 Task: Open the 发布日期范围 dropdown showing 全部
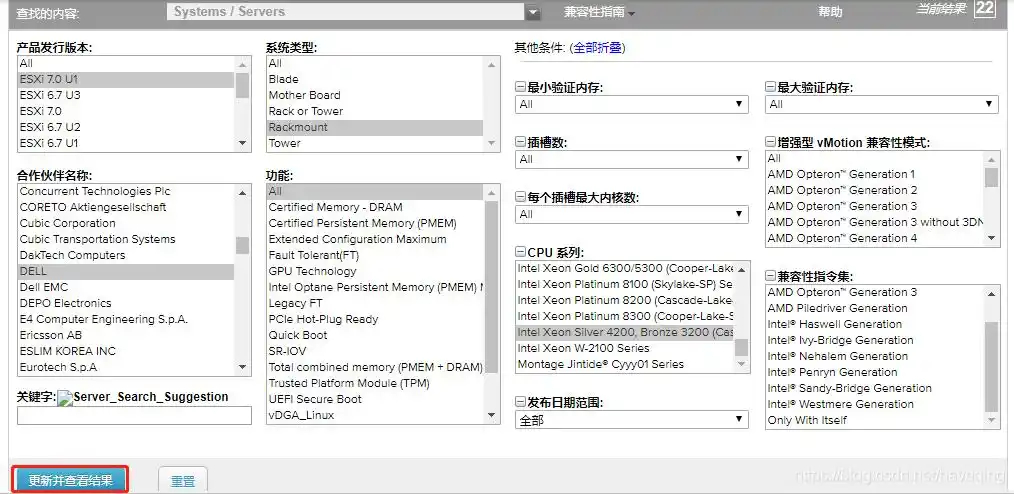coord(632,420)
